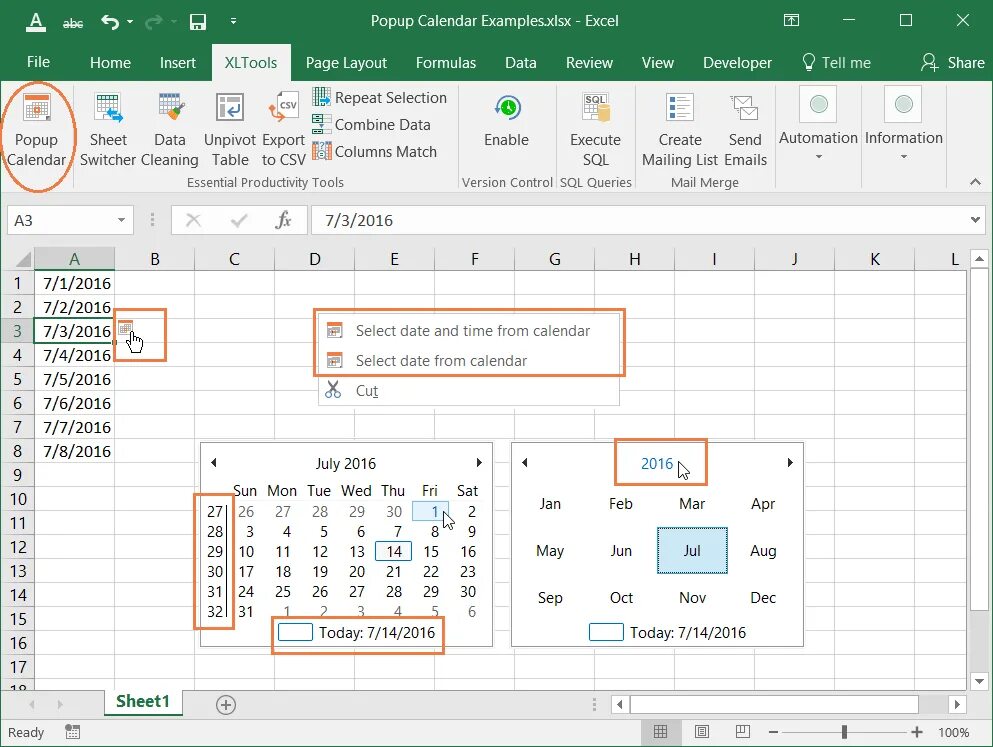Switch to Normal view in status bar

pyautogui.click(x=661, y=732)
